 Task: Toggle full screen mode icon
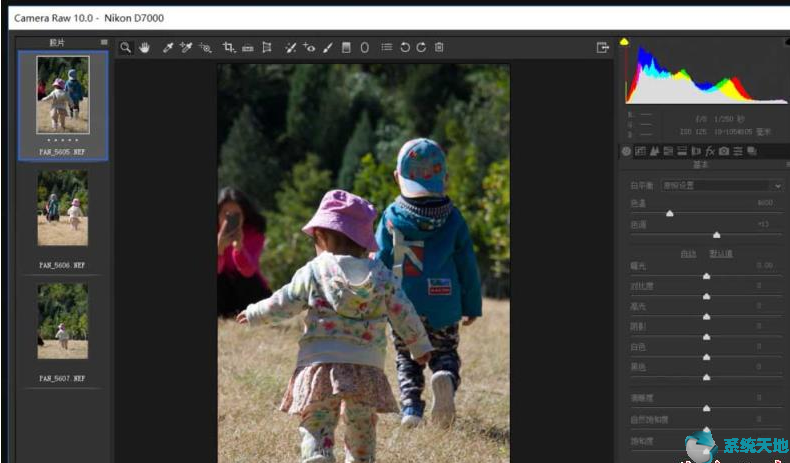pyautogui.click(x=602, y=47)
